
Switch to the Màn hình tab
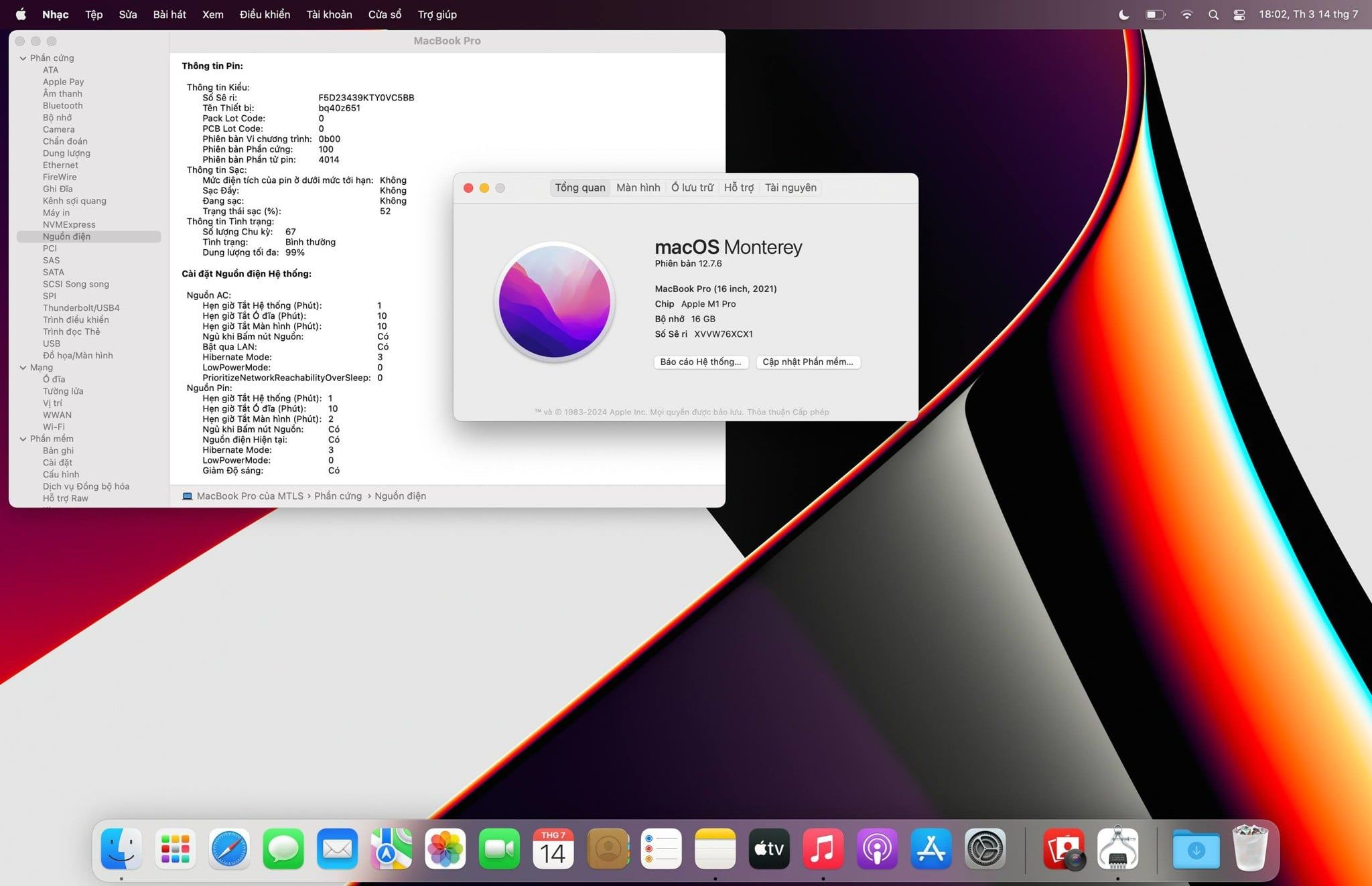pyautogui.click(x=638, y=188)
